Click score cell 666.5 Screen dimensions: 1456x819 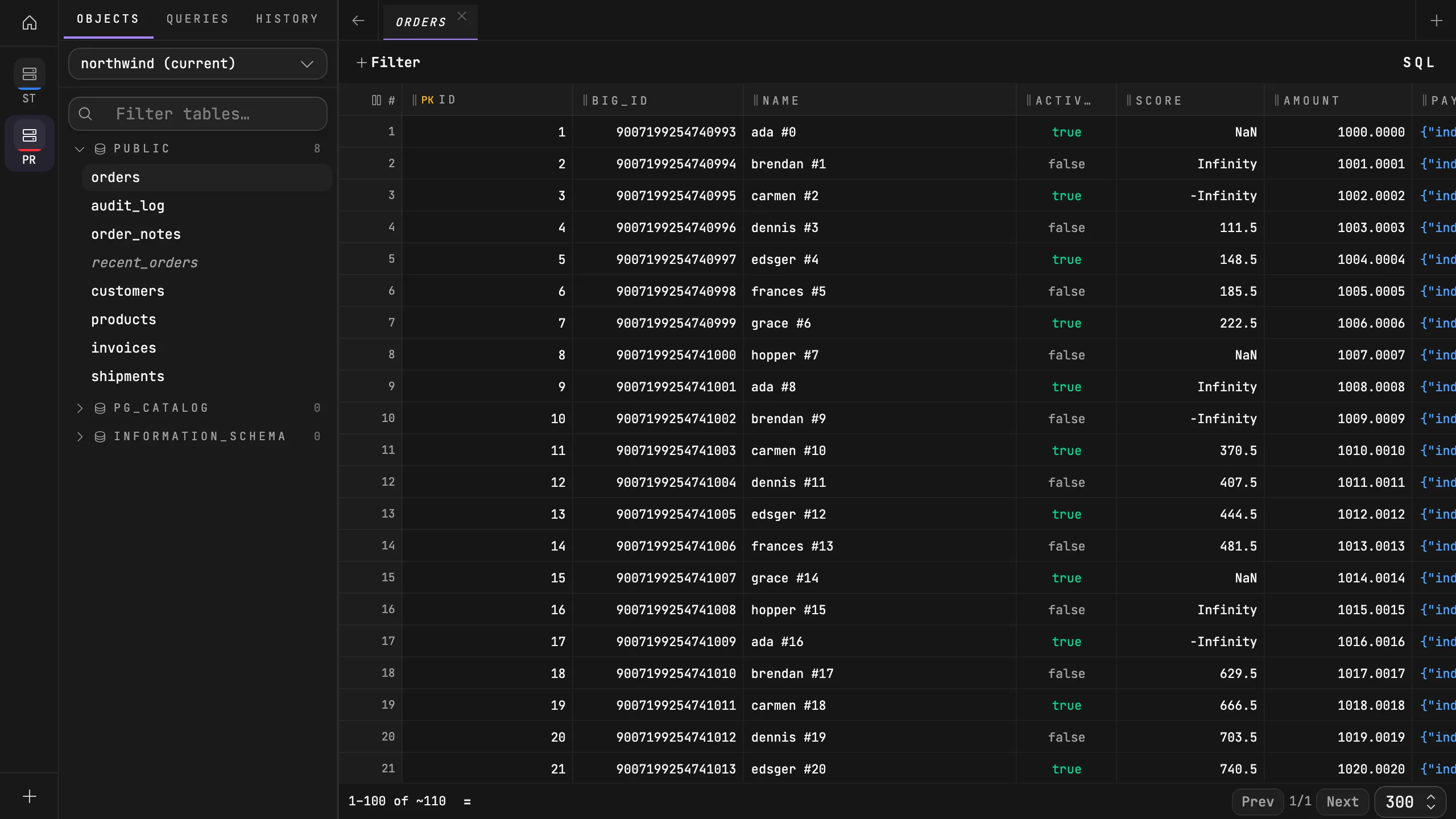pyautogui.click(x=1191, y=705)
